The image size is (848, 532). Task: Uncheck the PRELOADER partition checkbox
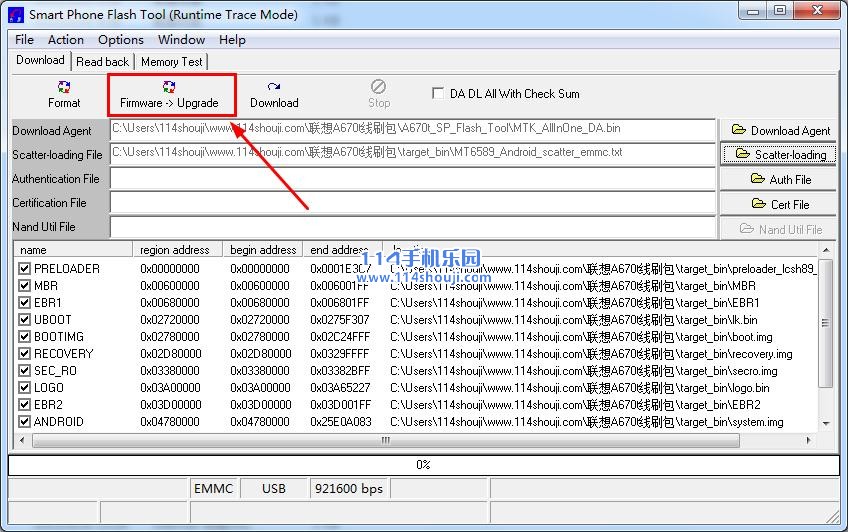pyautogui.click(x=25, y=269)
